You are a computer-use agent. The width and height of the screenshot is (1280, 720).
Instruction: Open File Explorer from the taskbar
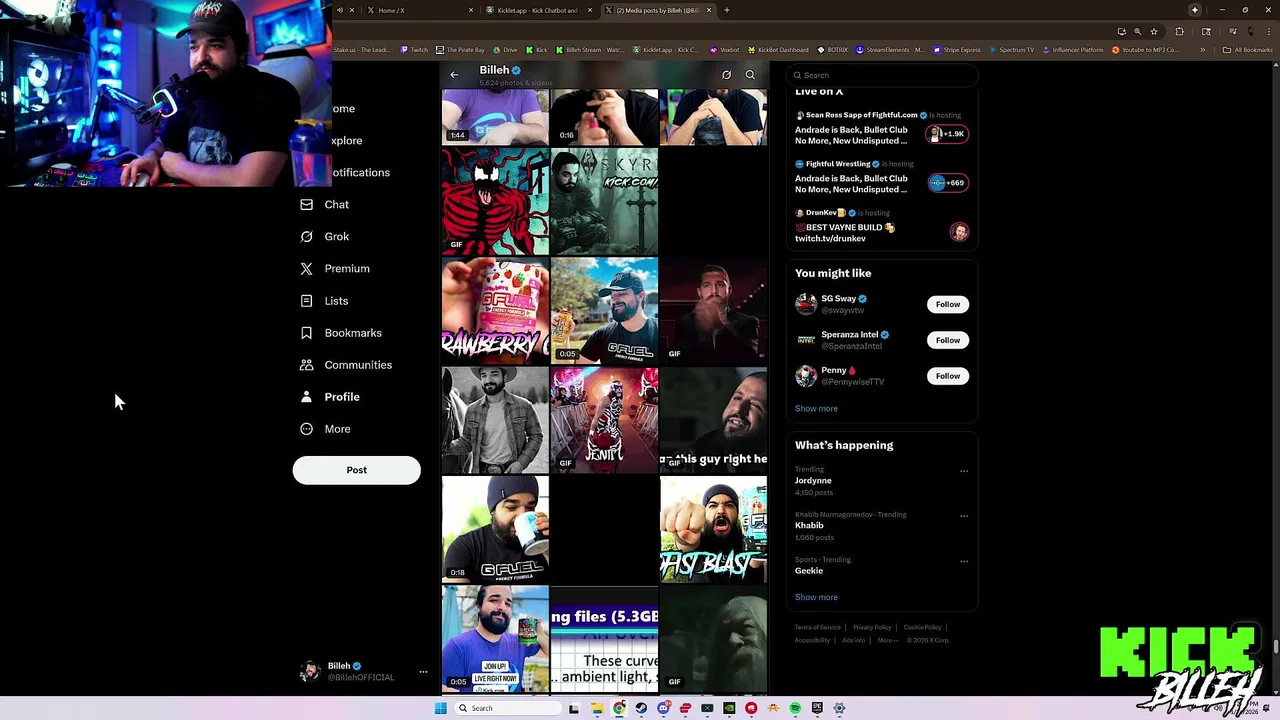pyautogui.click(x=597, y=708)
